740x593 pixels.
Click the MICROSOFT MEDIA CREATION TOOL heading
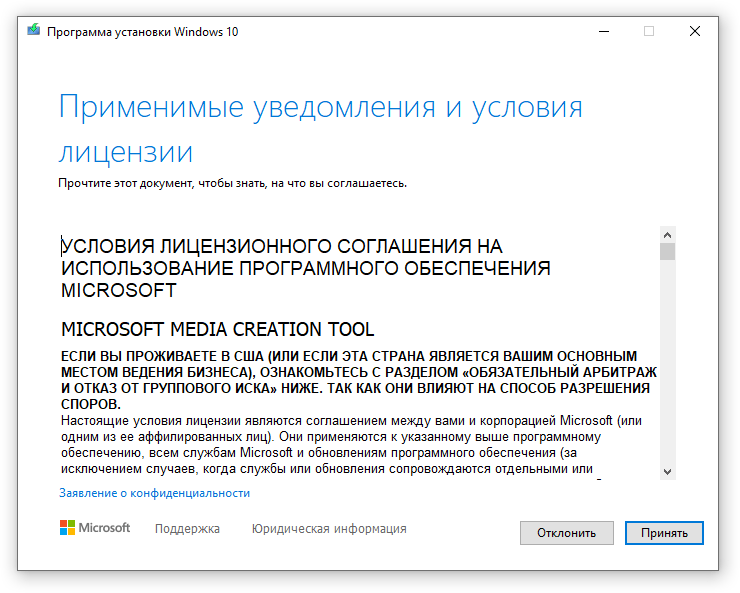[218, 329]
